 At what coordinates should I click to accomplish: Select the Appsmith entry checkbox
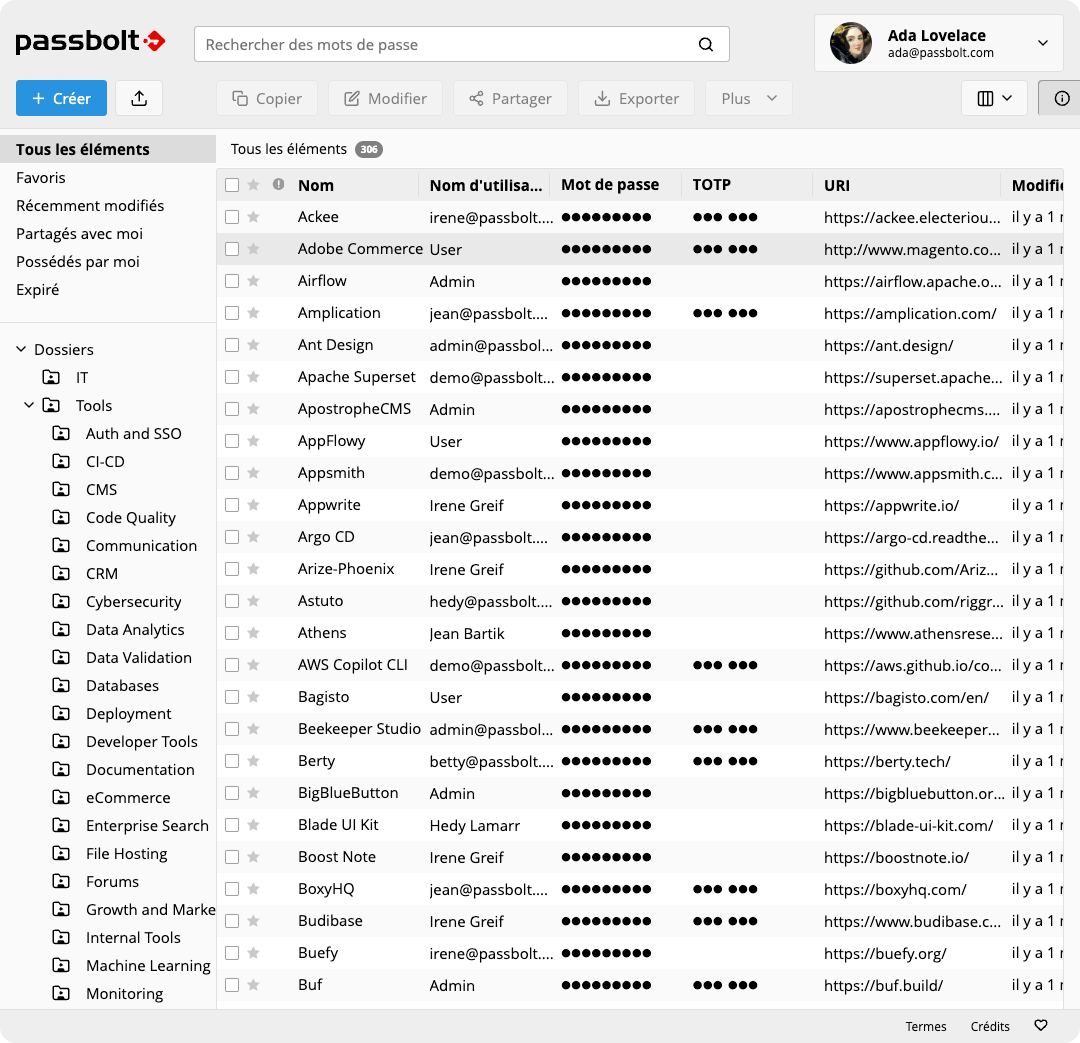[232, 473]
